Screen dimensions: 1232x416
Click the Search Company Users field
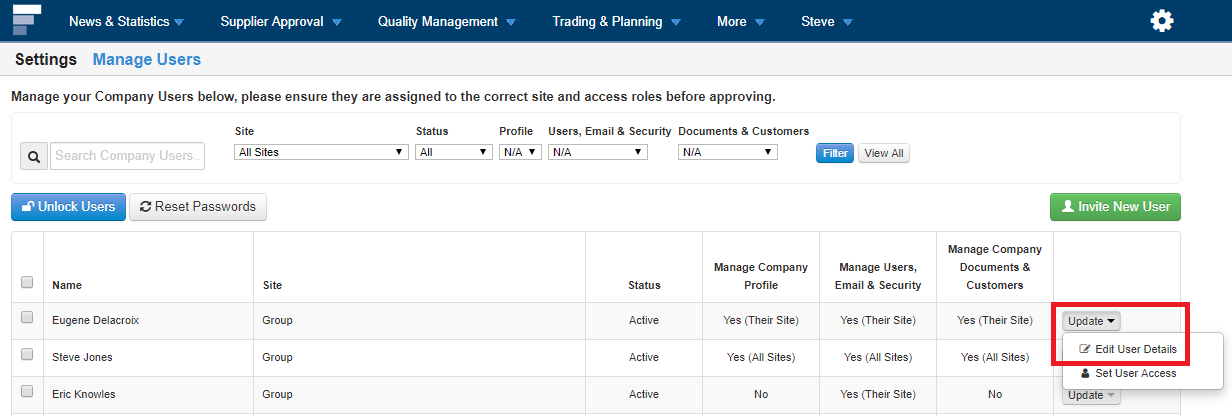coord(127,156)
